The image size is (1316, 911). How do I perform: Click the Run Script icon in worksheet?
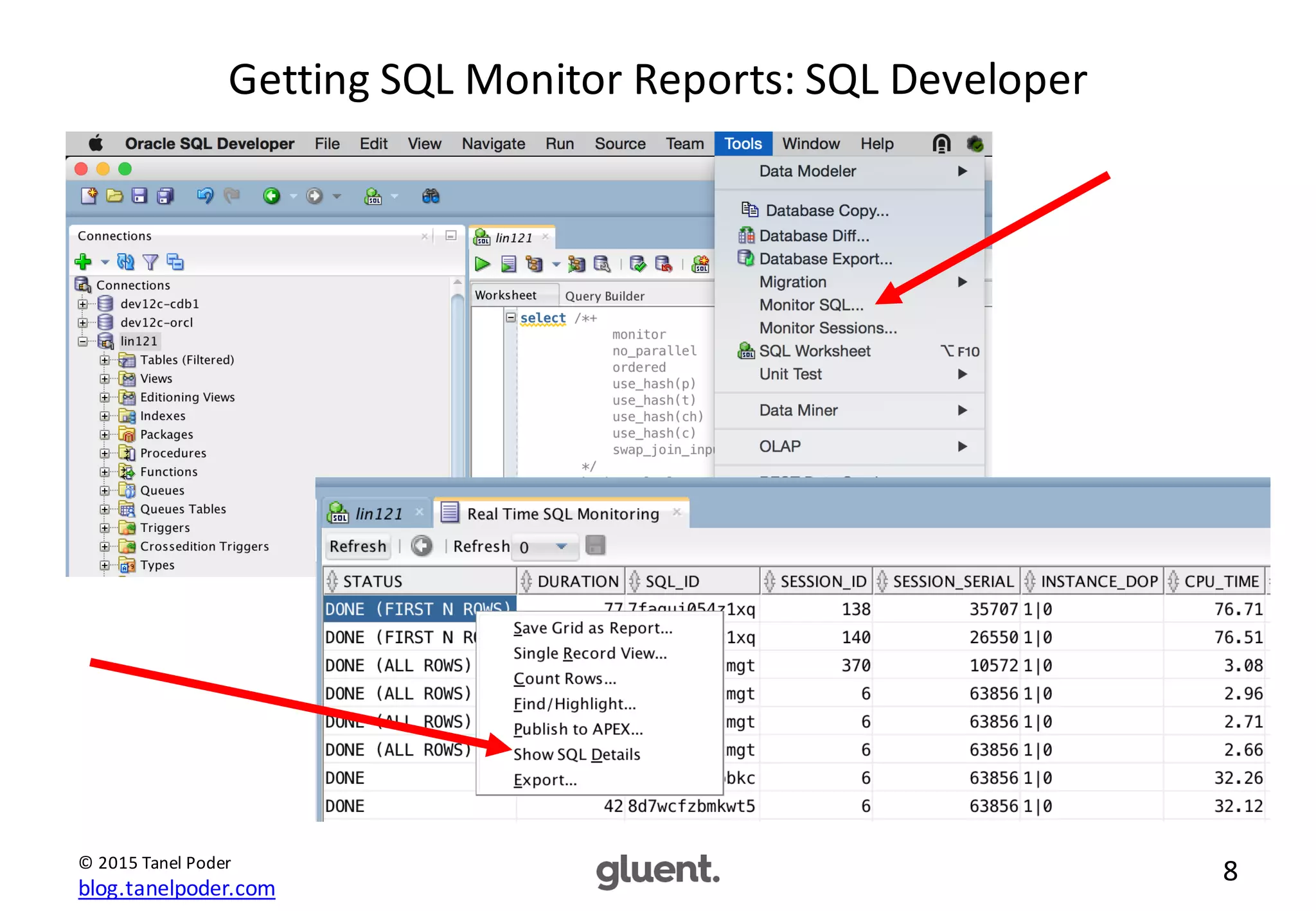508,264
